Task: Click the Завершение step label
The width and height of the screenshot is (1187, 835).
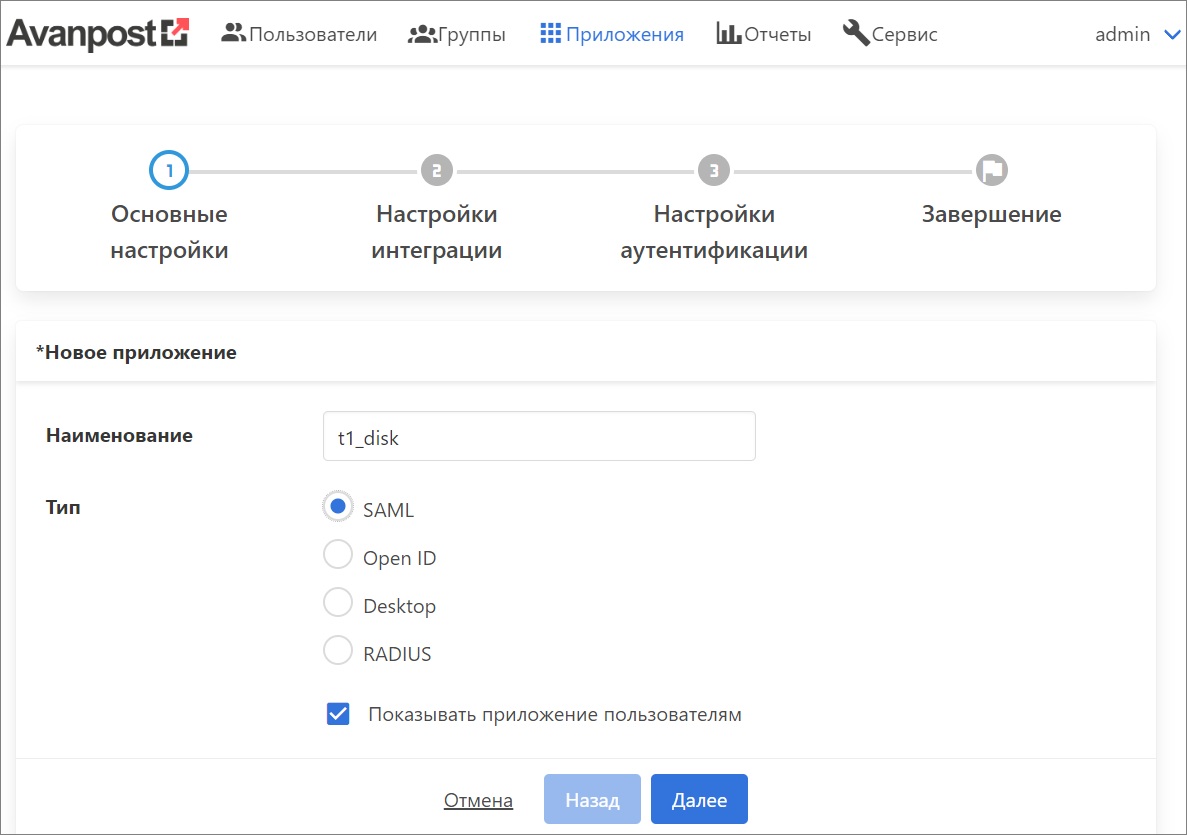Action: coord(992,214)
